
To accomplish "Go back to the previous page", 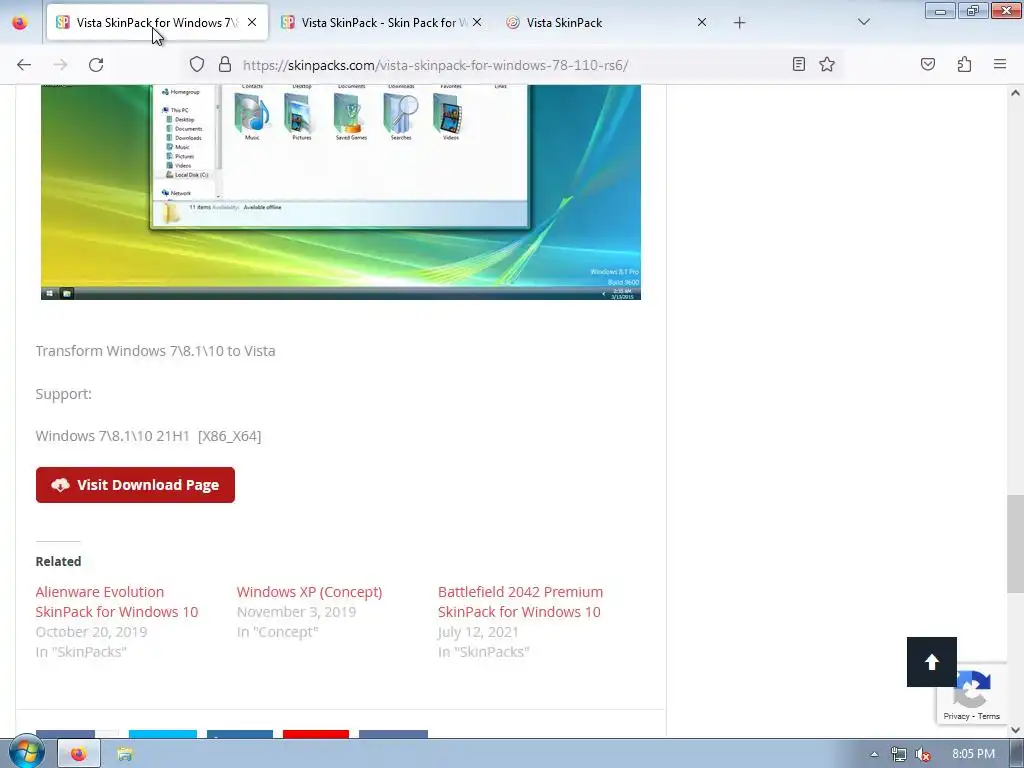I will coord(24,65).
